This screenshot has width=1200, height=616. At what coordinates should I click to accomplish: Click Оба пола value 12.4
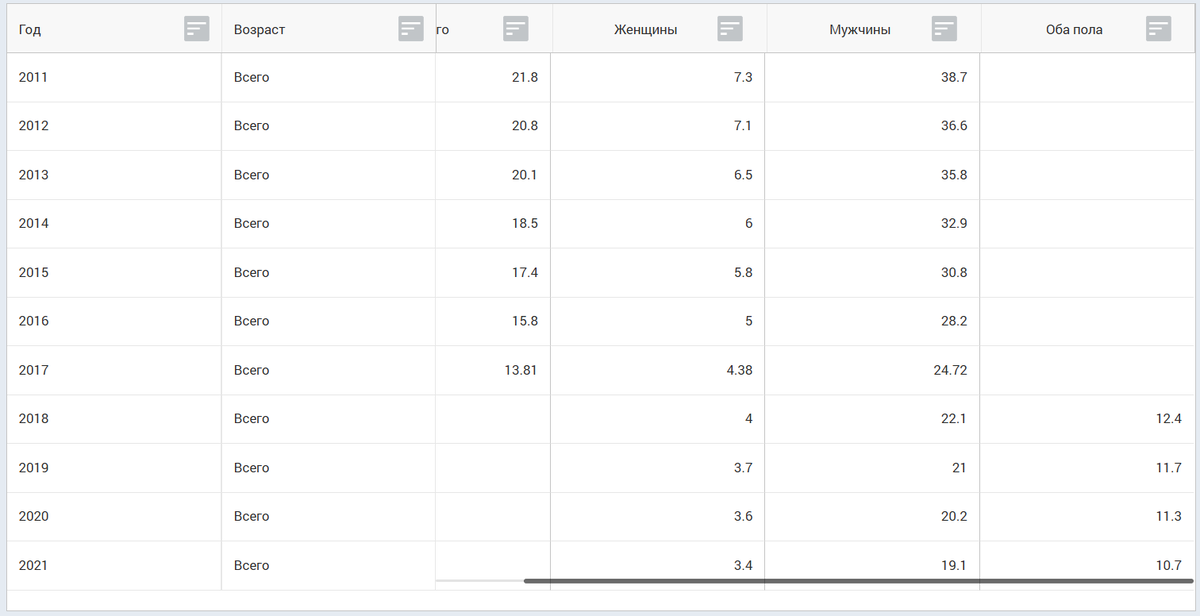coord(1168,419)
